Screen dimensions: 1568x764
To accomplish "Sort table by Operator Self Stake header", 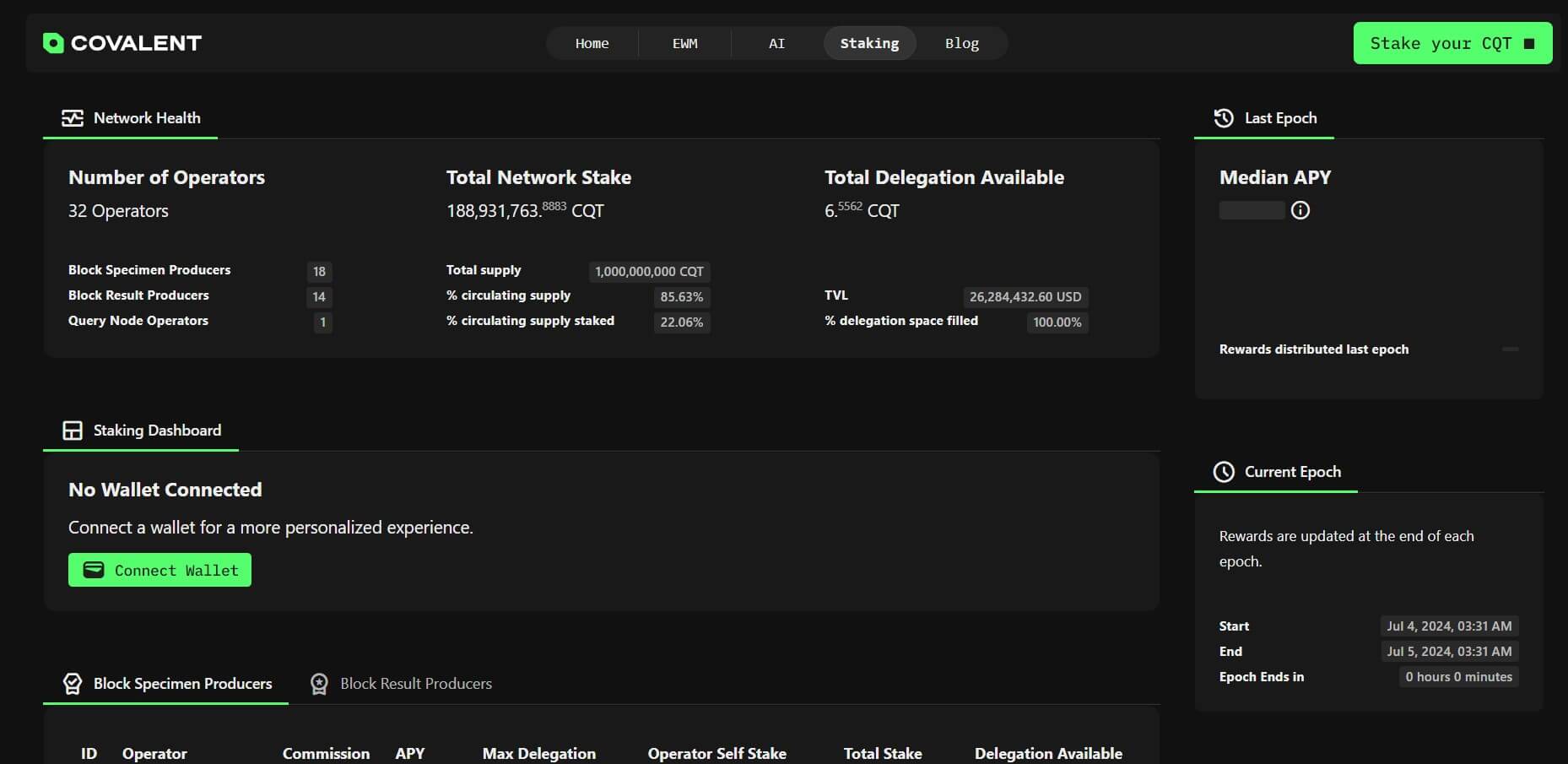I will [717, 753].
